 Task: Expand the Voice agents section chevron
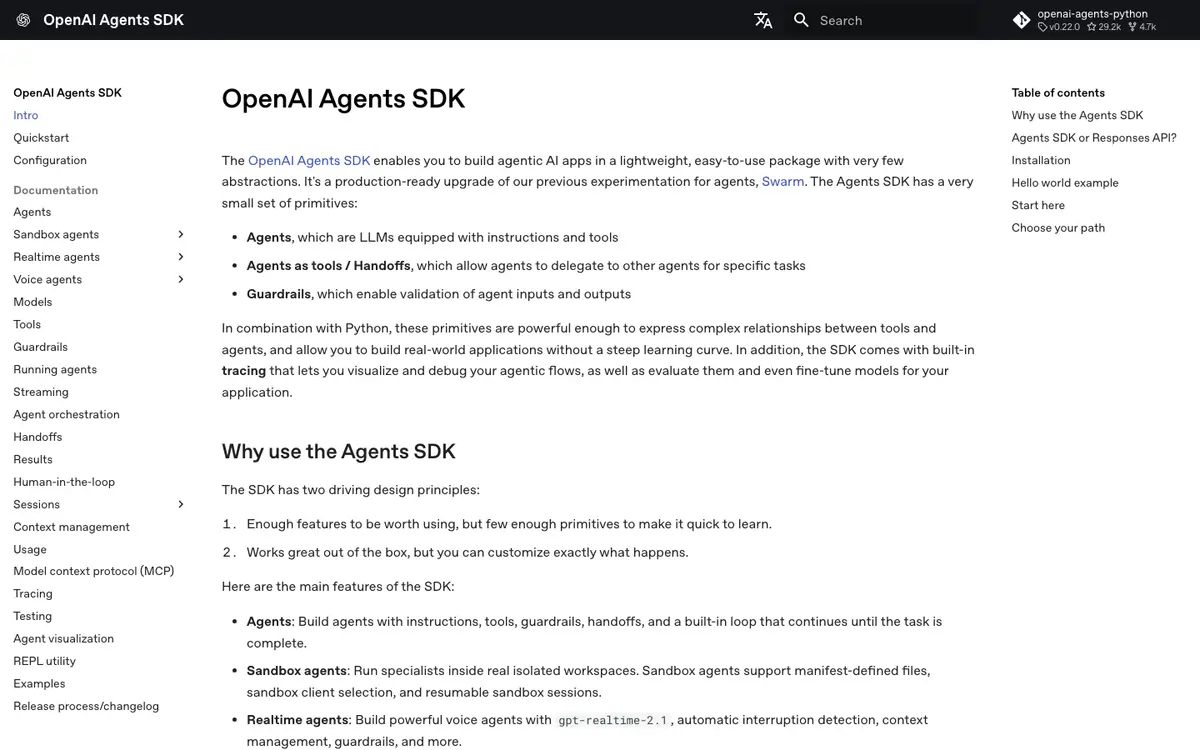pyautogui.click(x=181, y=279)
